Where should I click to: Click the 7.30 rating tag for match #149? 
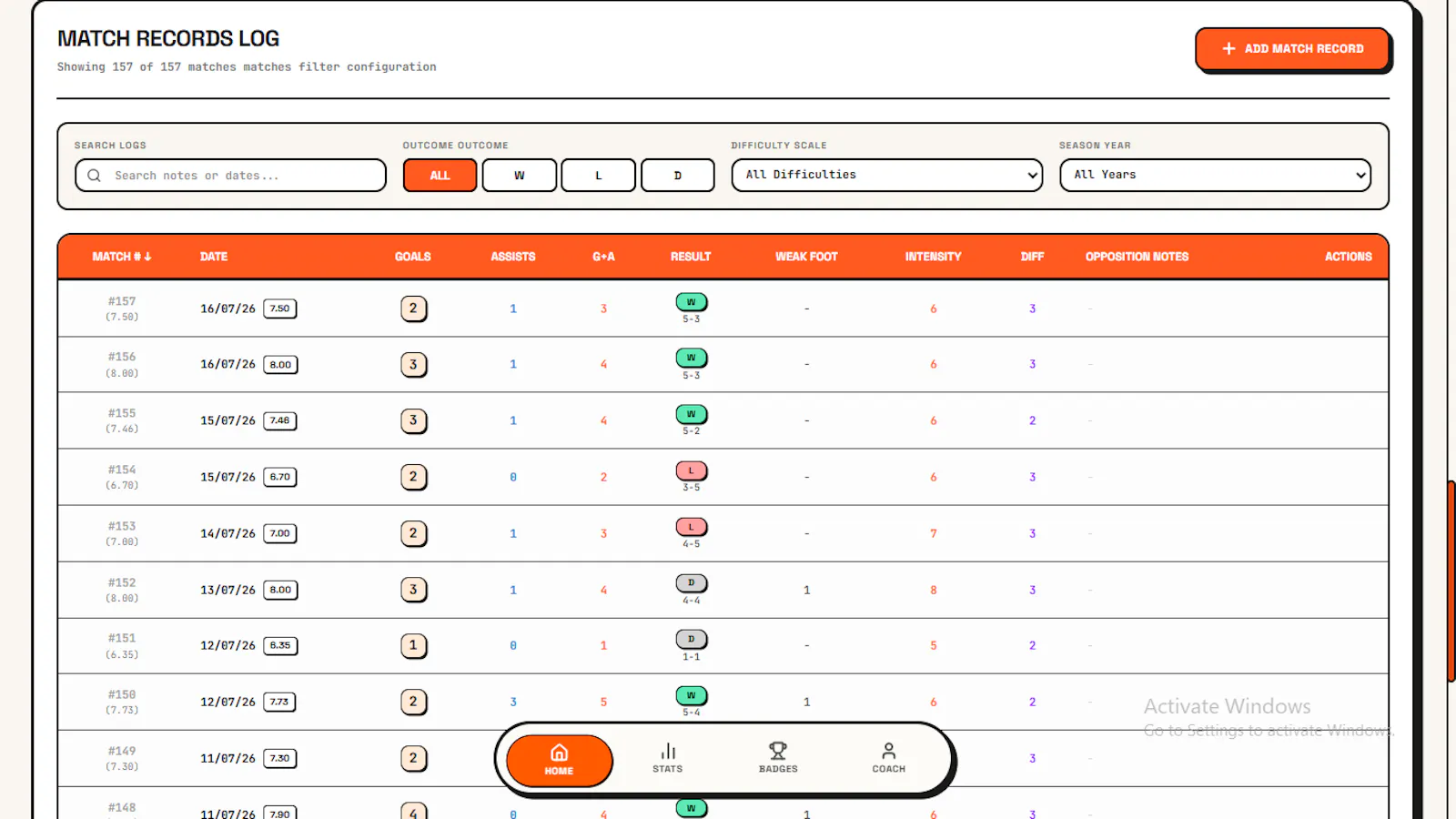pos(280,758)
